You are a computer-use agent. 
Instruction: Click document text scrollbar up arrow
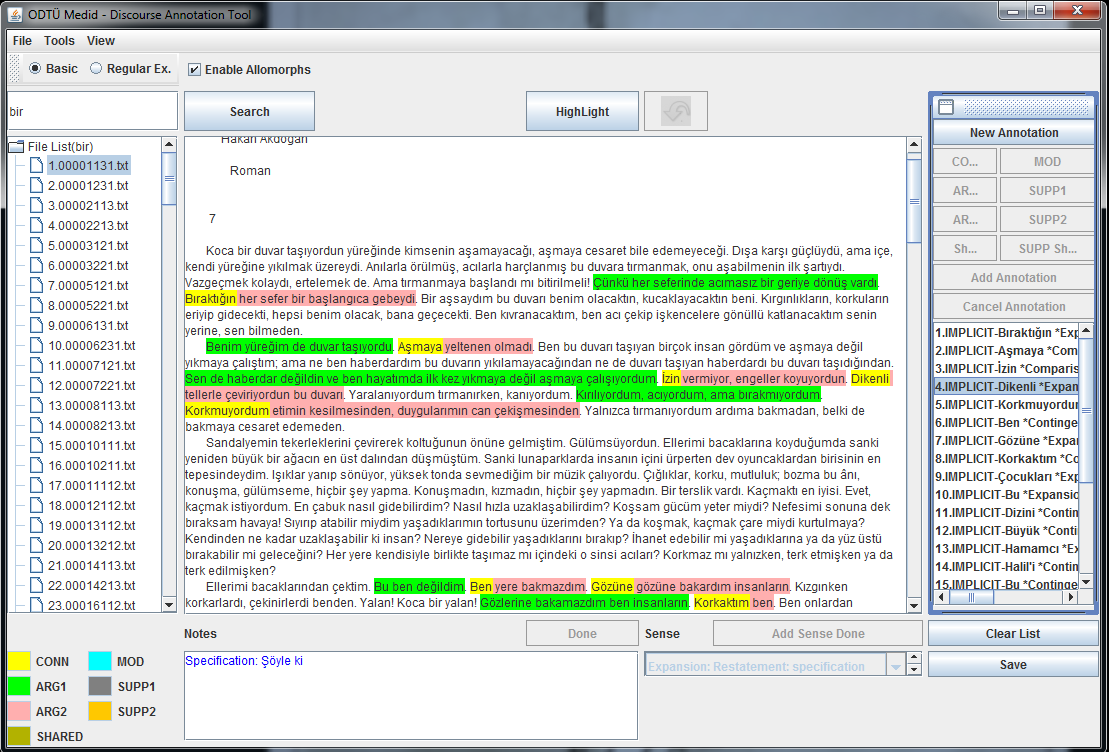pyautogui.click(x=914, y=145)
